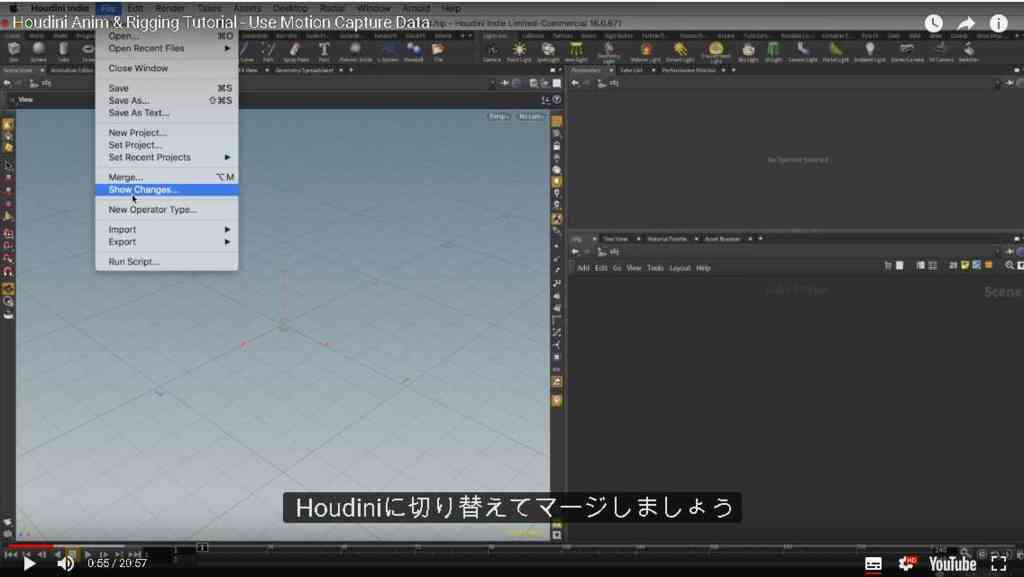Select the highlighted Show Changes... entry

pyautogui.click(x=167, y=189)
